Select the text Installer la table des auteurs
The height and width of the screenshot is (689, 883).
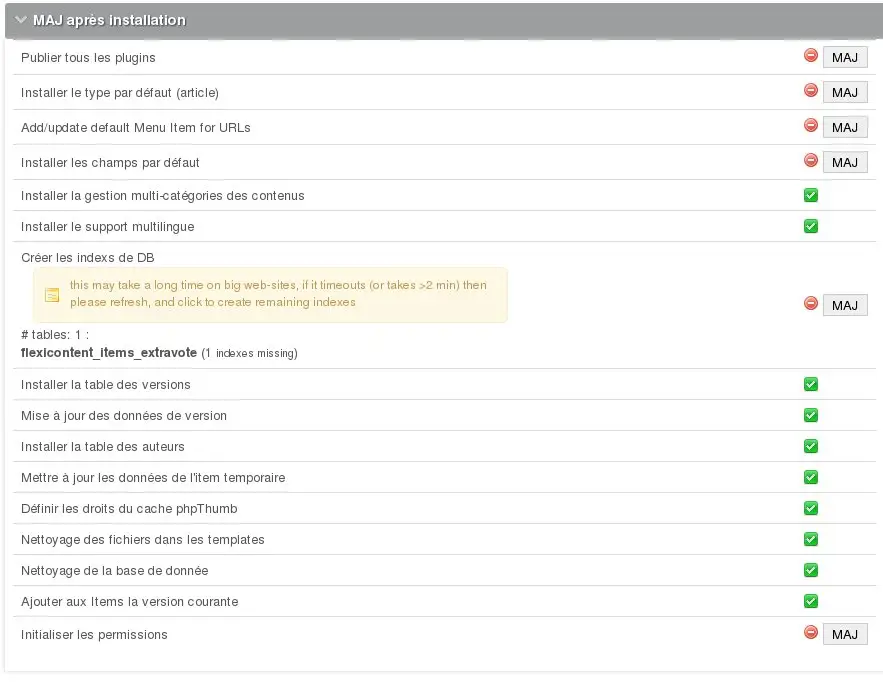[x=102, y=446]
